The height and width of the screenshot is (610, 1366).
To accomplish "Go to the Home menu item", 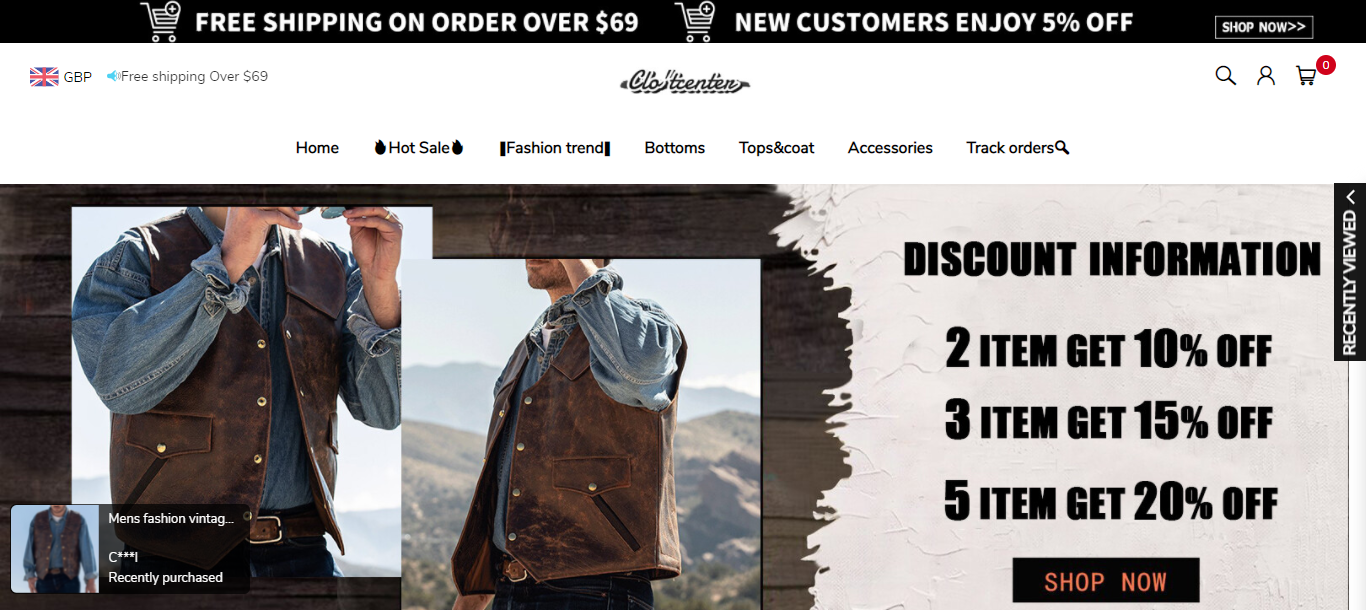I will pos(317,148).
